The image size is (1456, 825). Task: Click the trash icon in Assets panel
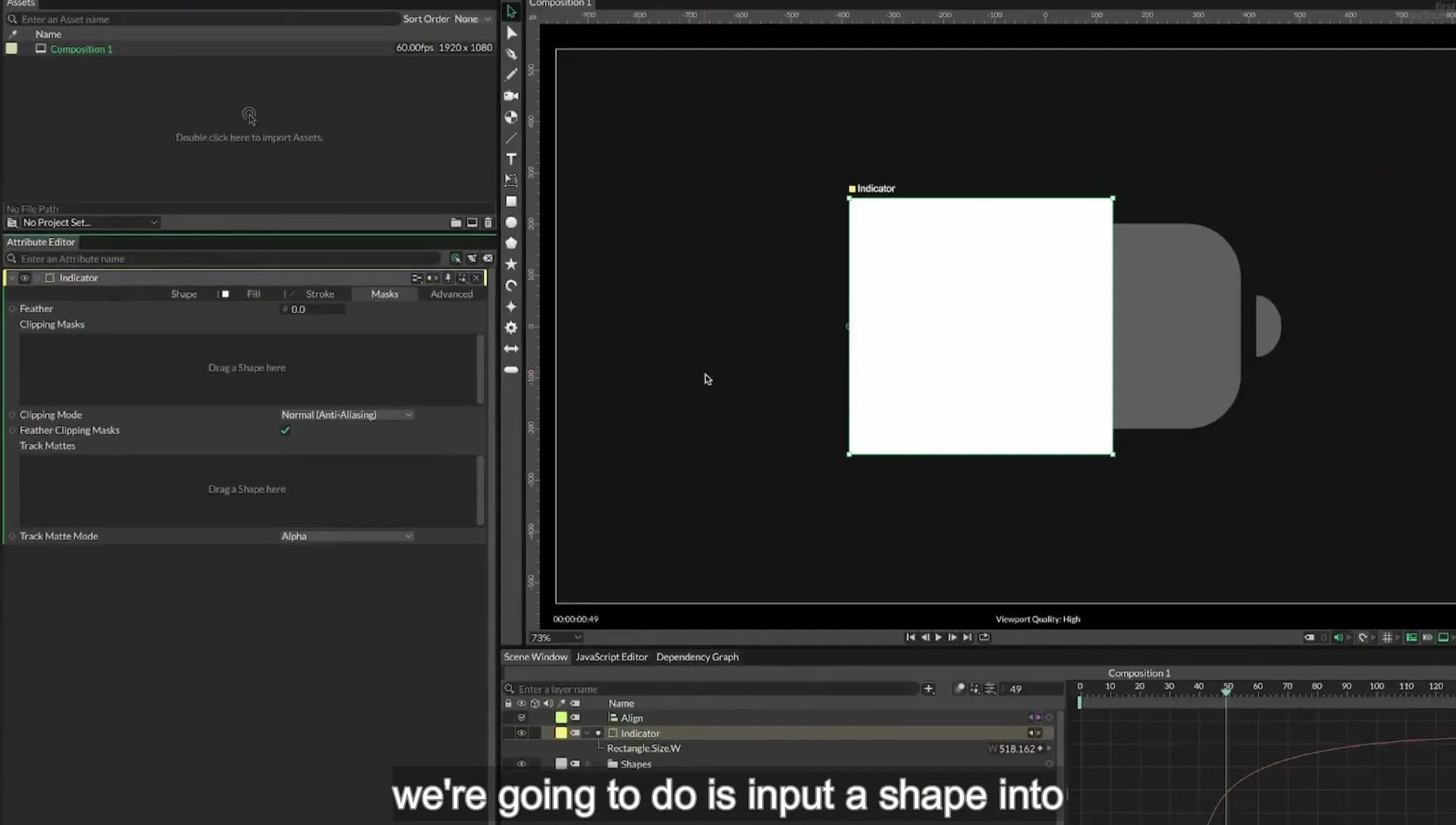488,222
